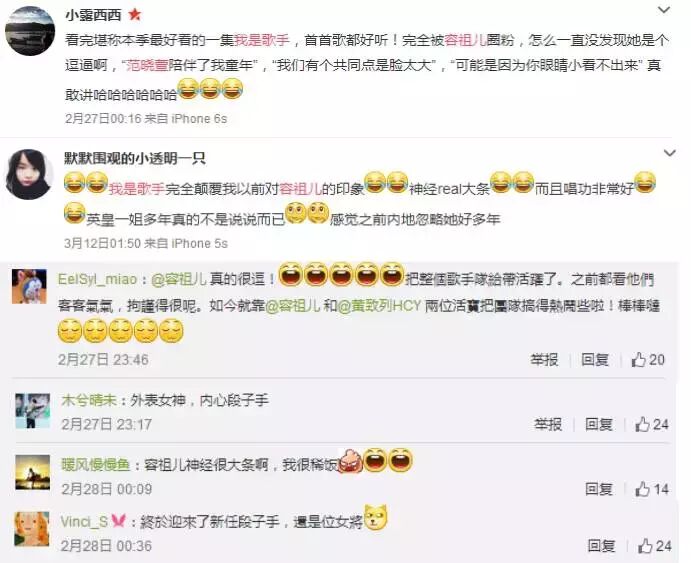Reply to 暖风慢慢鱼's comment
Screen dimensions: 691x563
pos(598,489)
